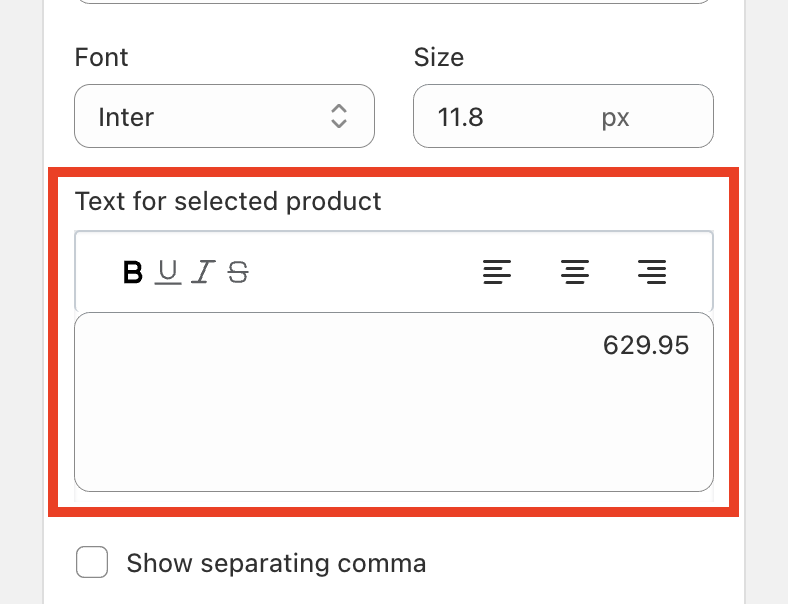Click the partially visible field above Font
The height and width of the screenshot is (604, 788).
[x=393, y=2]
